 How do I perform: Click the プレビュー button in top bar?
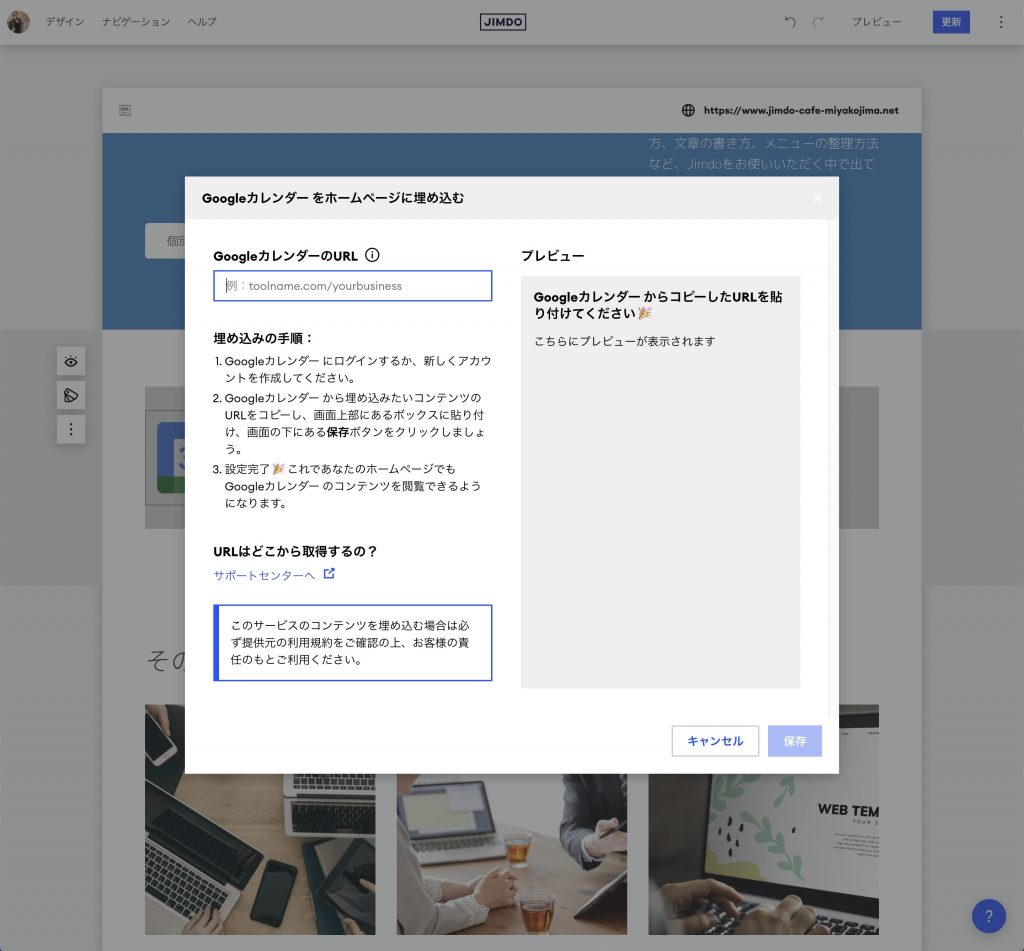click(x=876, y=22)
